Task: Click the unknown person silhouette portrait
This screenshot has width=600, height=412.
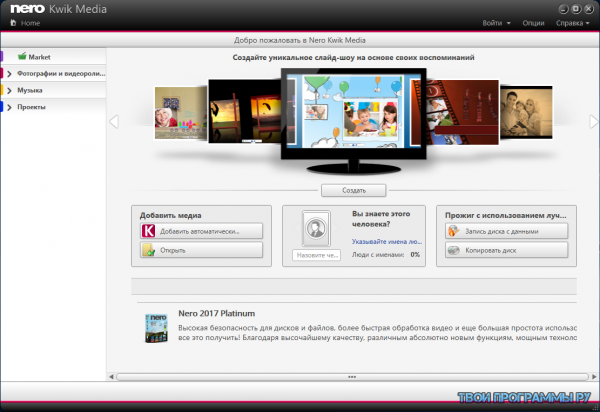Action: [x=316, y=228]
